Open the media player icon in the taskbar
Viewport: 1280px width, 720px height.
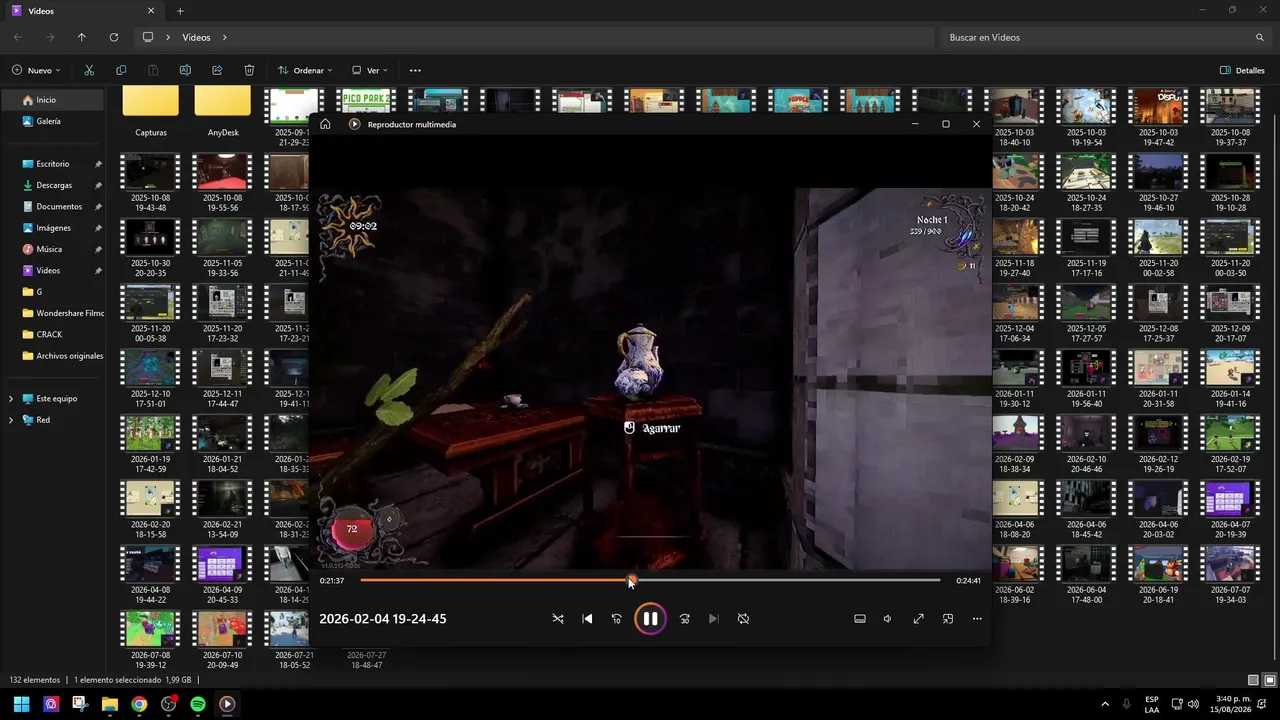[227, 704]
